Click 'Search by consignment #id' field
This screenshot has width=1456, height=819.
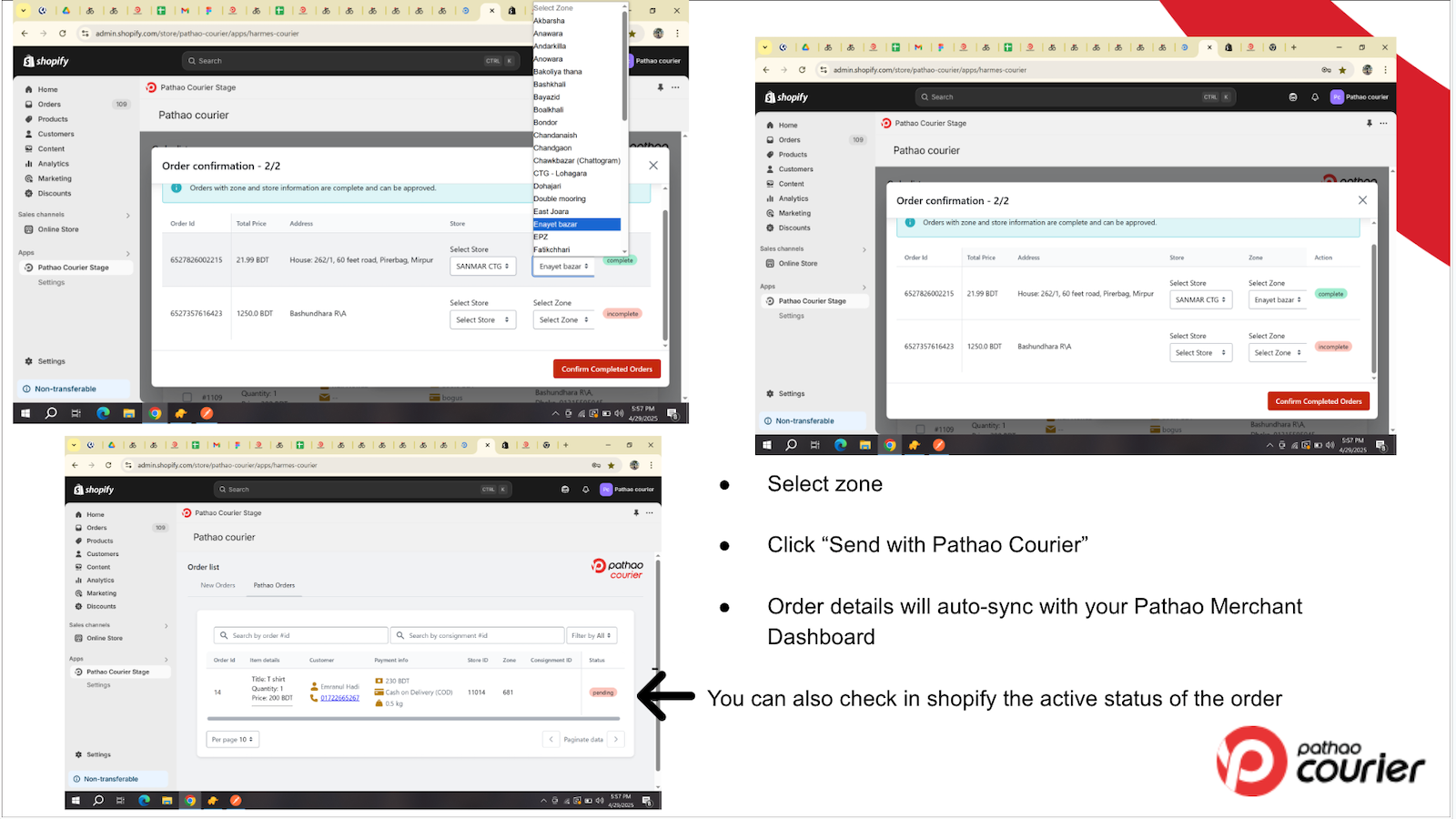point(477,635)
